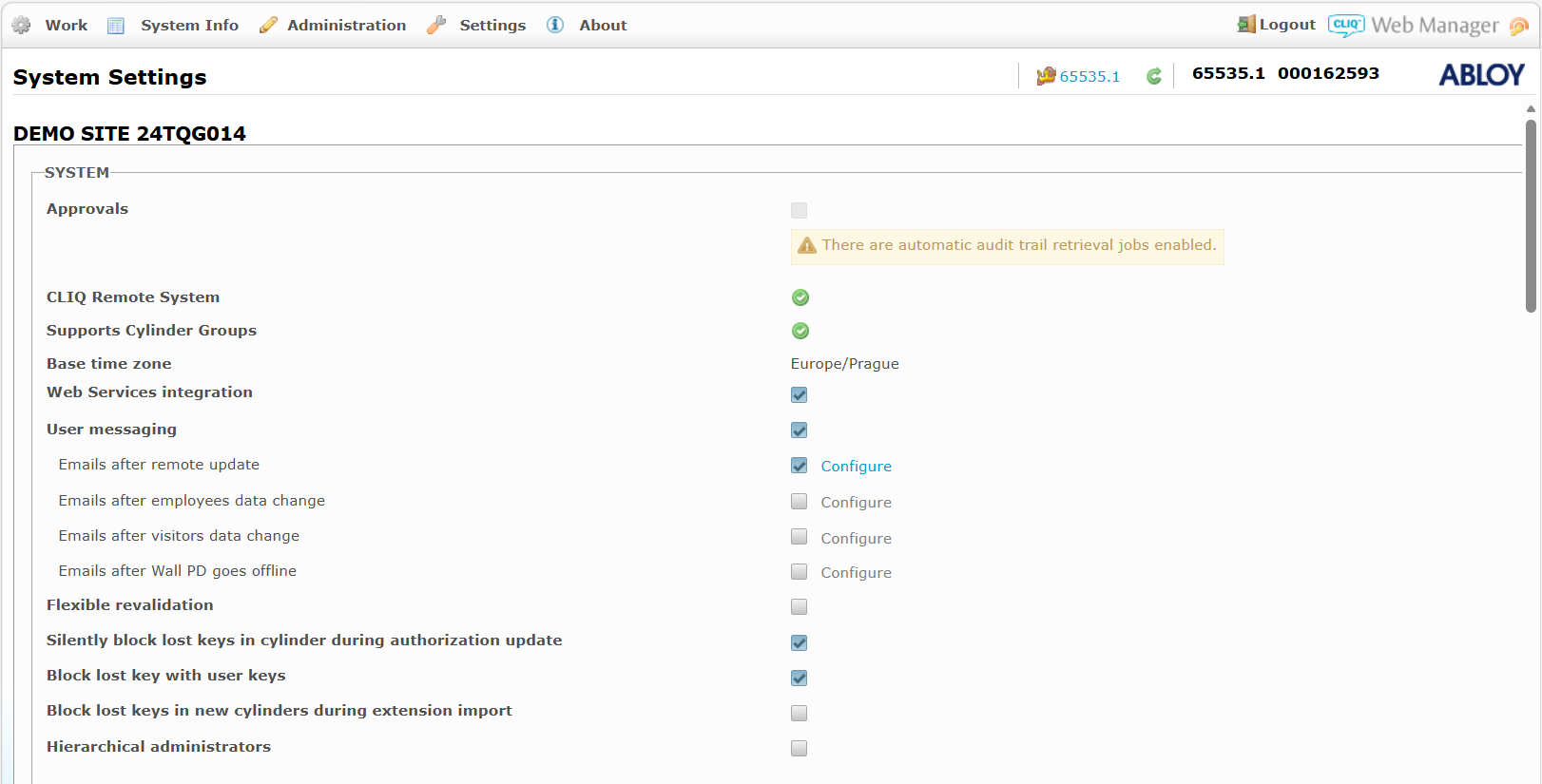This screenshot has height=784, width=1542.
Task: Click the scrollbar up arrow
Action: 1531,109
